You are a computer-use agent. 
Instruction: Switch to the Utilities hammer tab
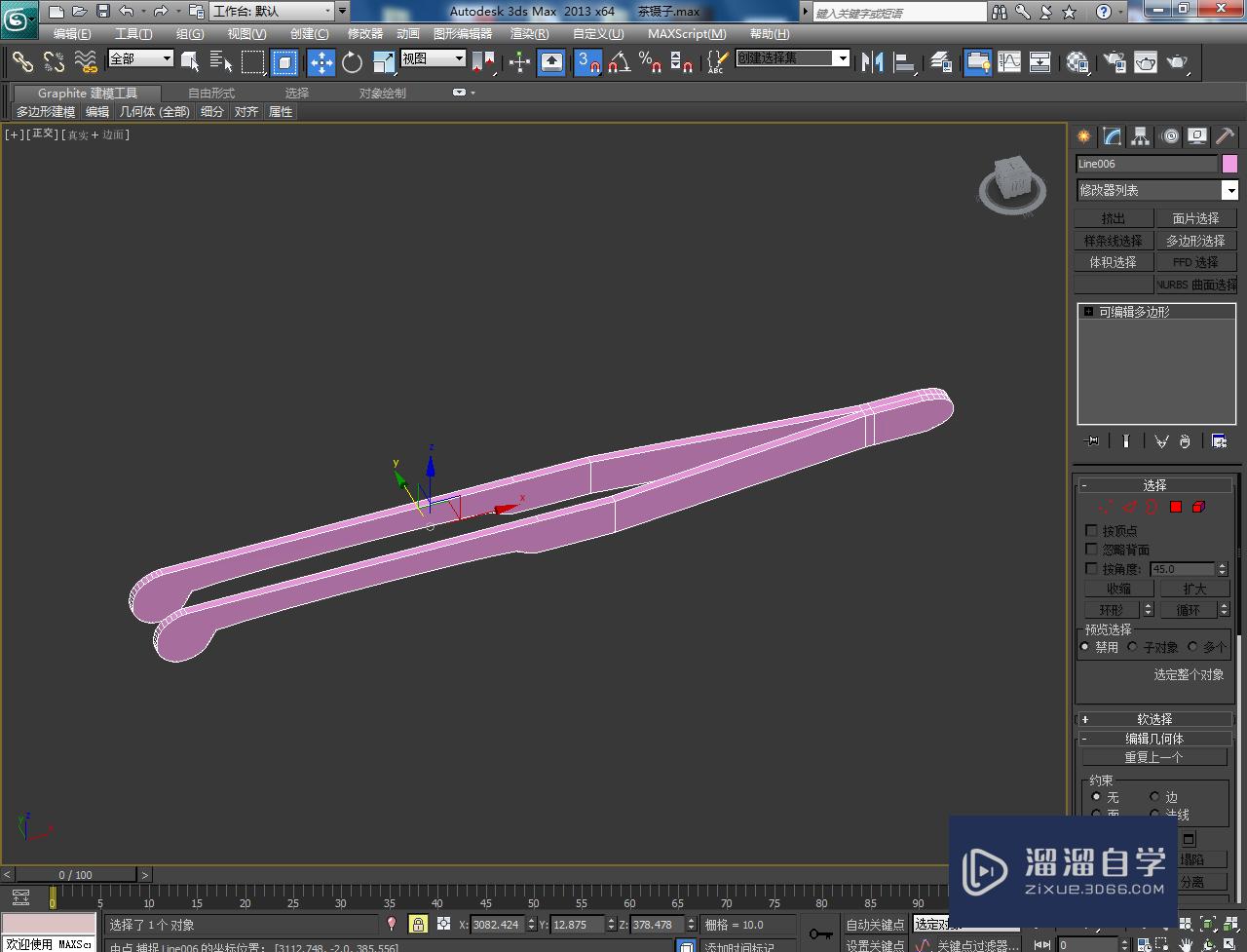[1225, 136]
